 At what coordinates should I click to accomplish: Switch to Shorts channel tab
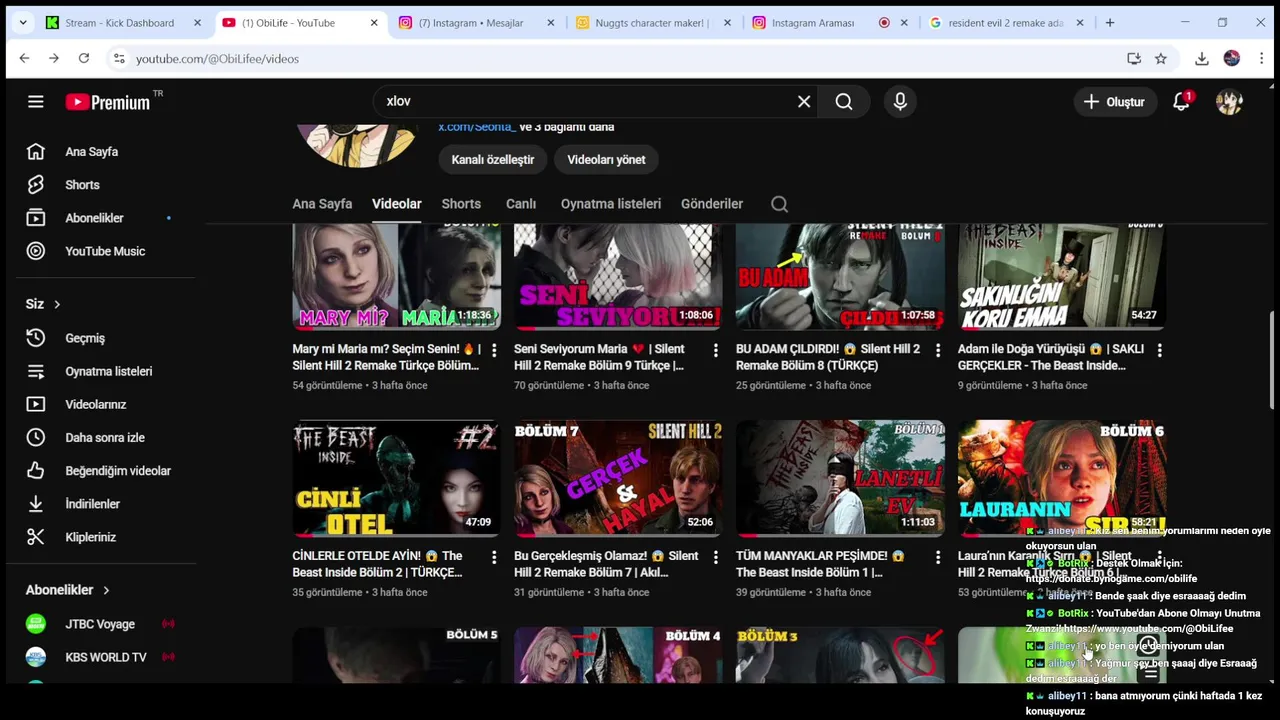461,204
